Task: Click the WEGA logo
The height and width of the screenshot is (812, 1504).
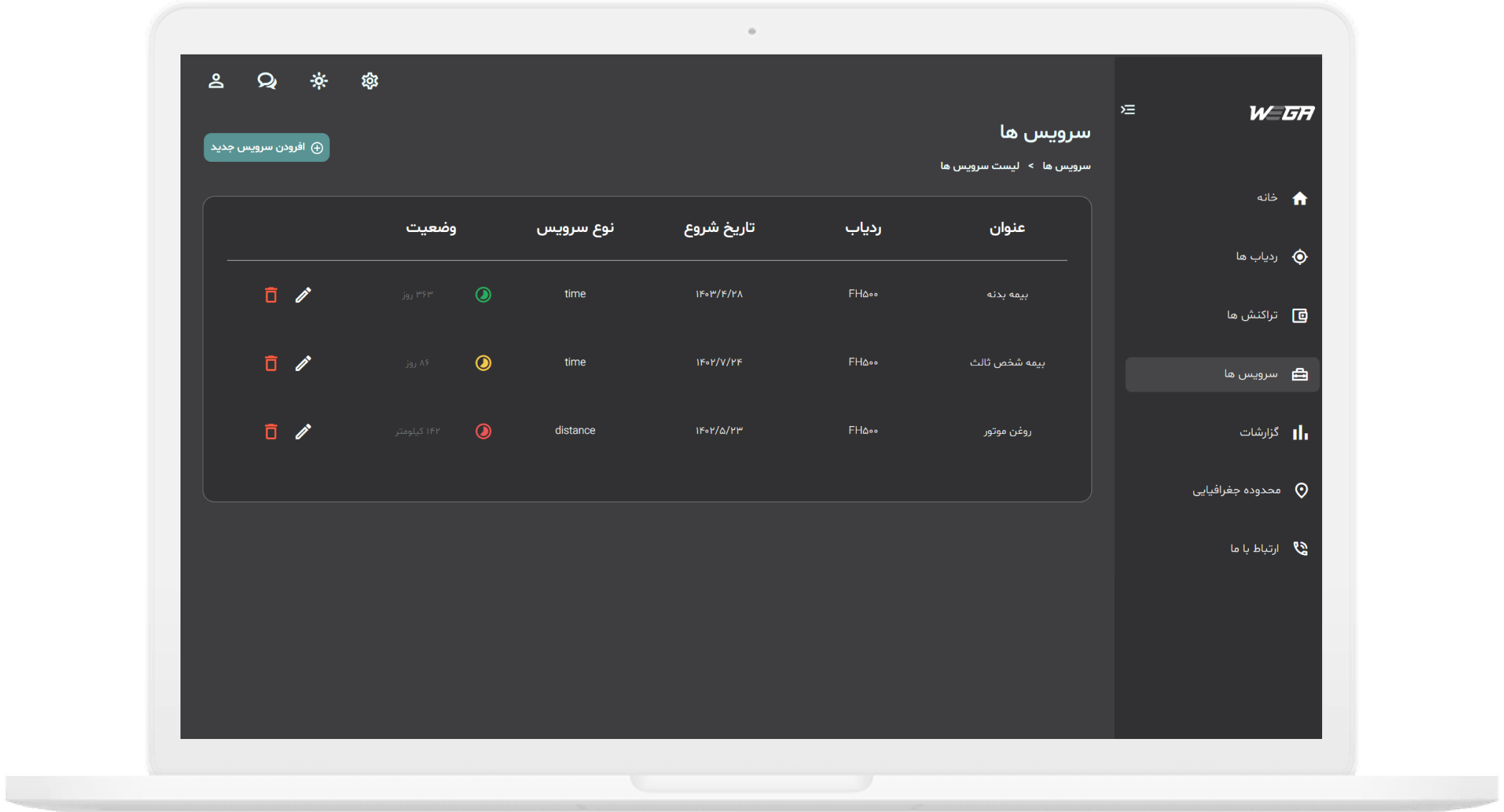Action: tap(1282, 113)
